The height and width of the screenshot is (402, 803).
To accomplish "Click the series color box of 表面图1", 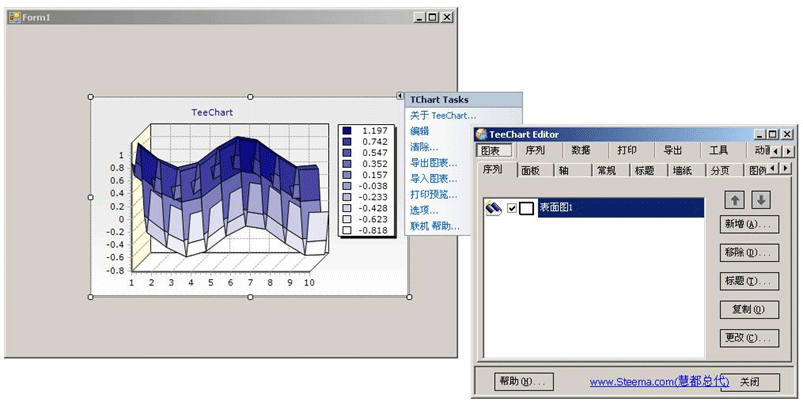I will [x=527, y=208].
